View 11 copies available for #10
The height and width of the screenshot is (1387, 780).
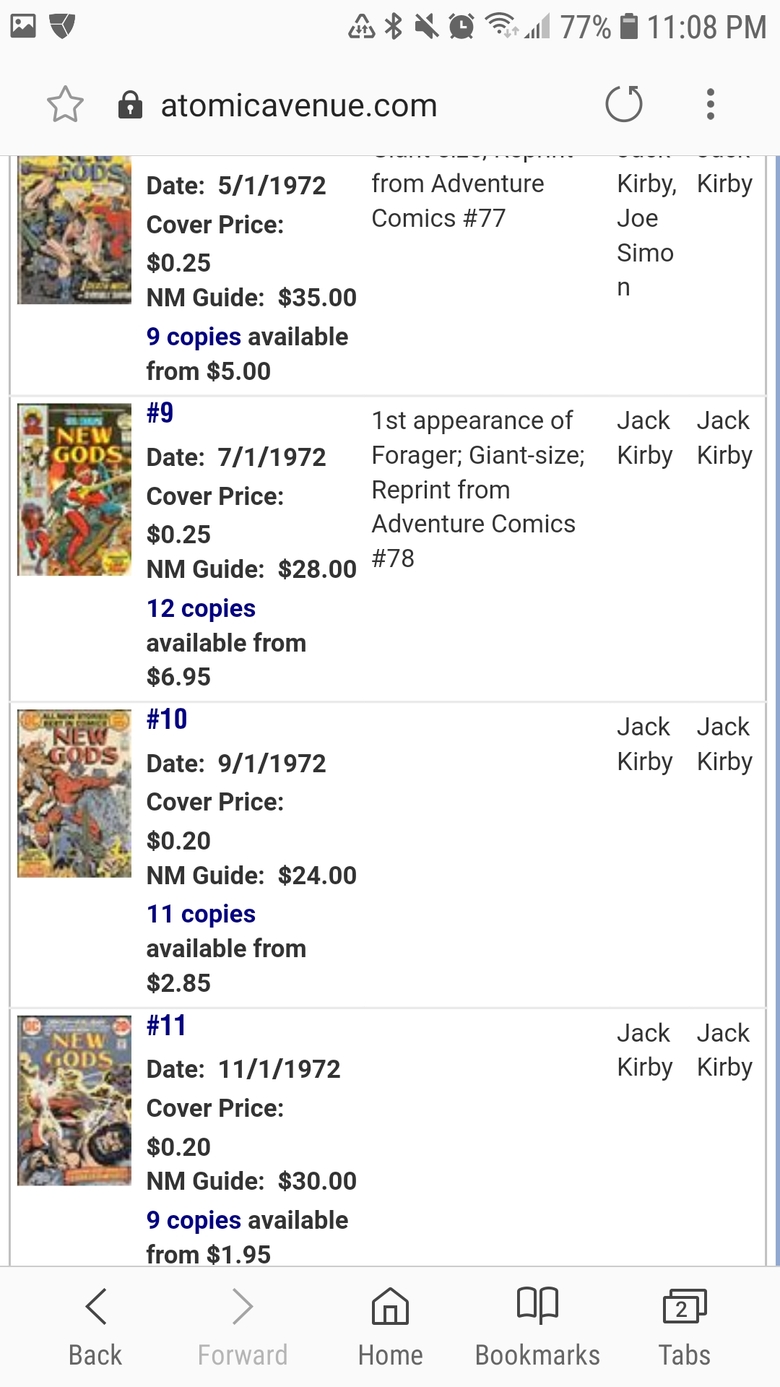[201, 914]
